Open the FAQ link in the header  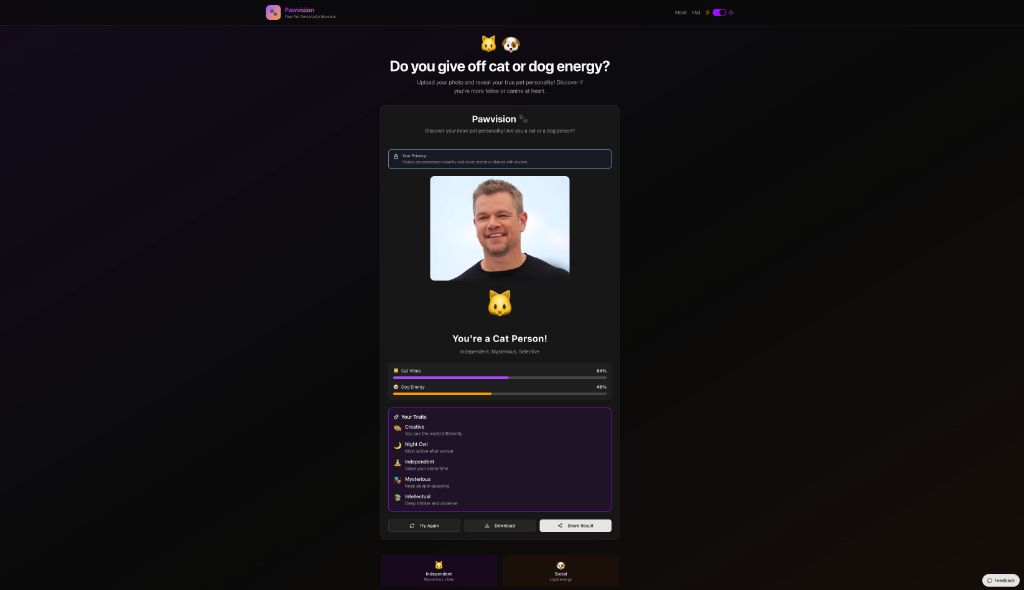pos(696,12)
